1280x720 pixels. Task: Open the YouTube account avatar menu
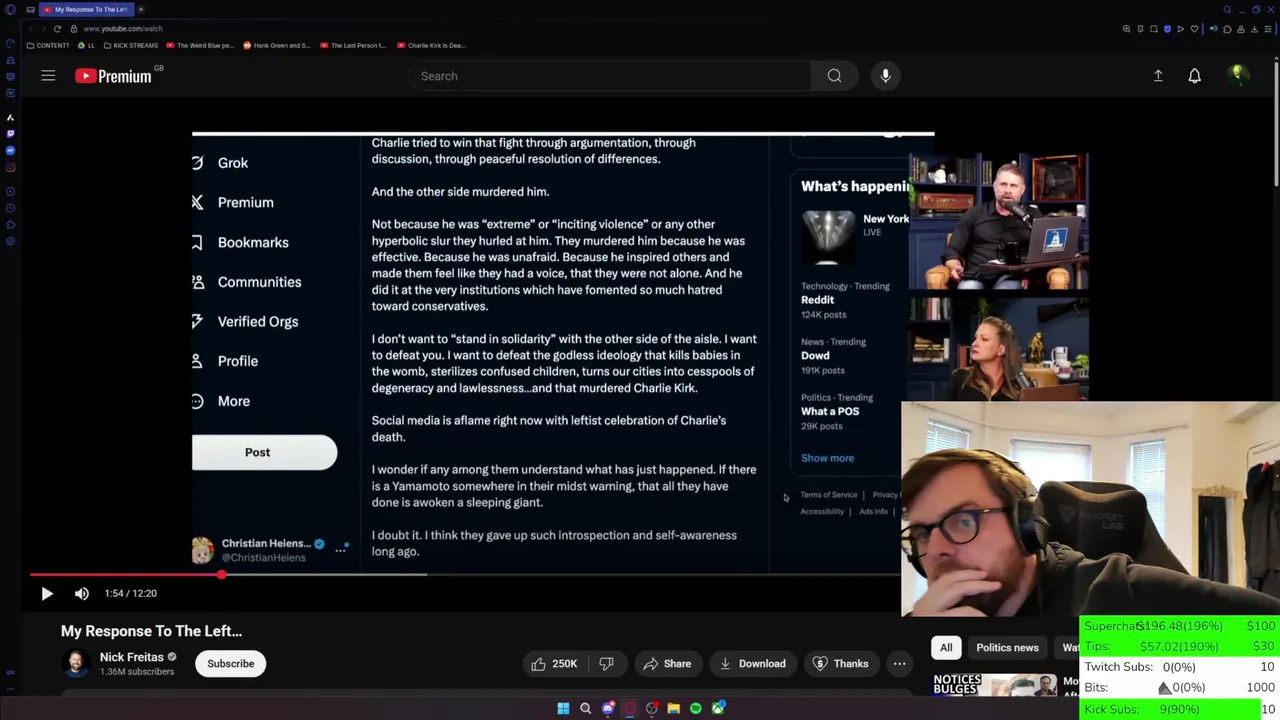point(1237,76)
